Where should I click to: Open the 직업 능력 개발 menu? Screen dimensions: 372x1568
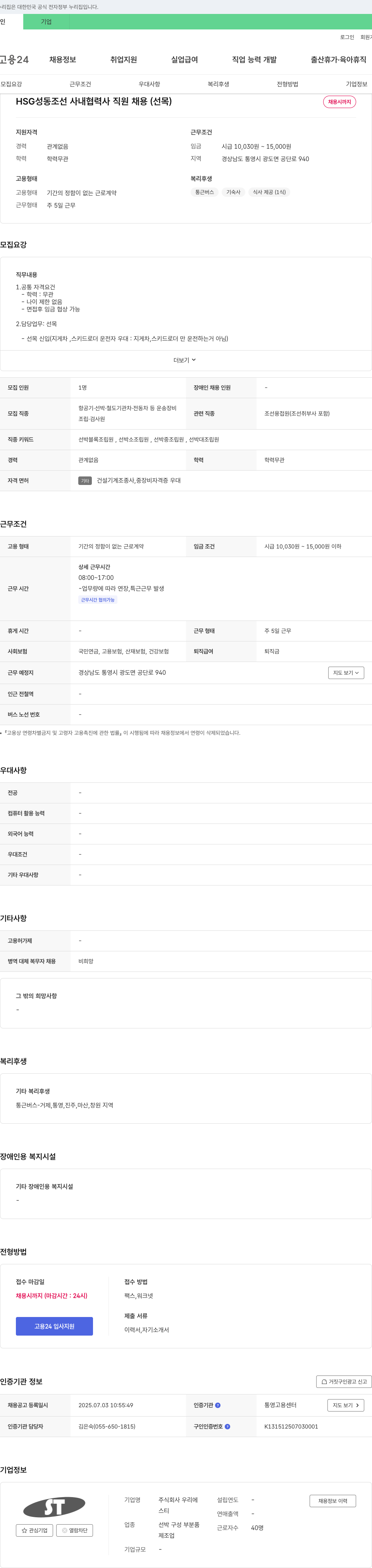pos(255,60)
